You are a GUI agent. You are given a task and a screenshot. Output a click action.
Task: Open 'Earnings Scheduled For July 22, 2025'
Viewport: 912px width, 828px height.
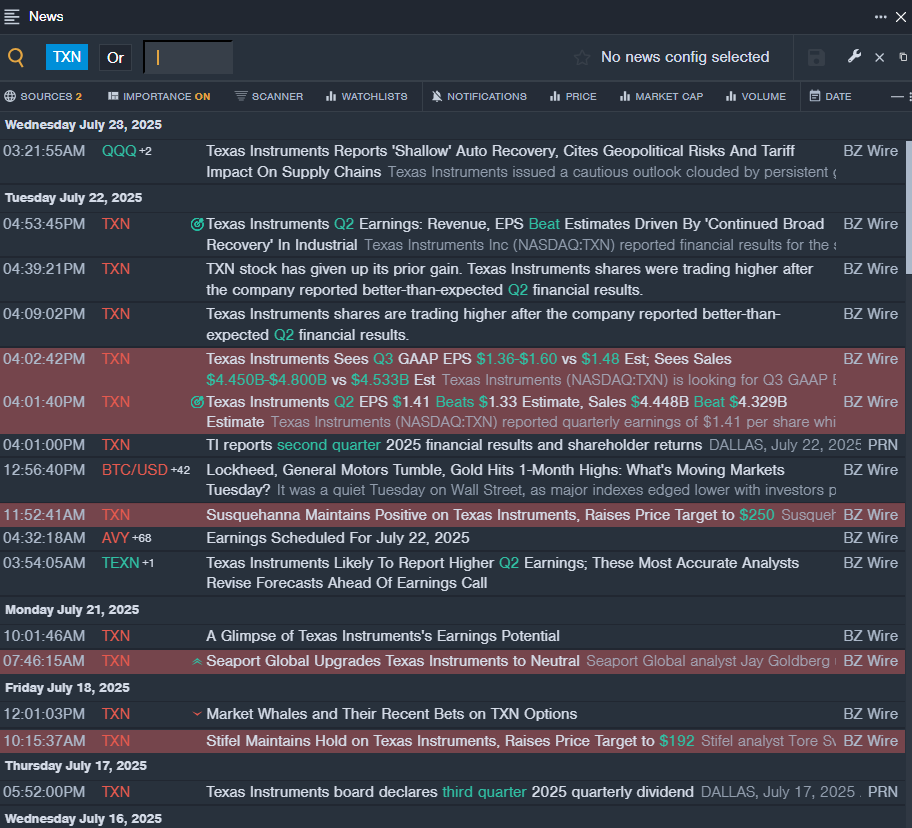coord(337,538)
